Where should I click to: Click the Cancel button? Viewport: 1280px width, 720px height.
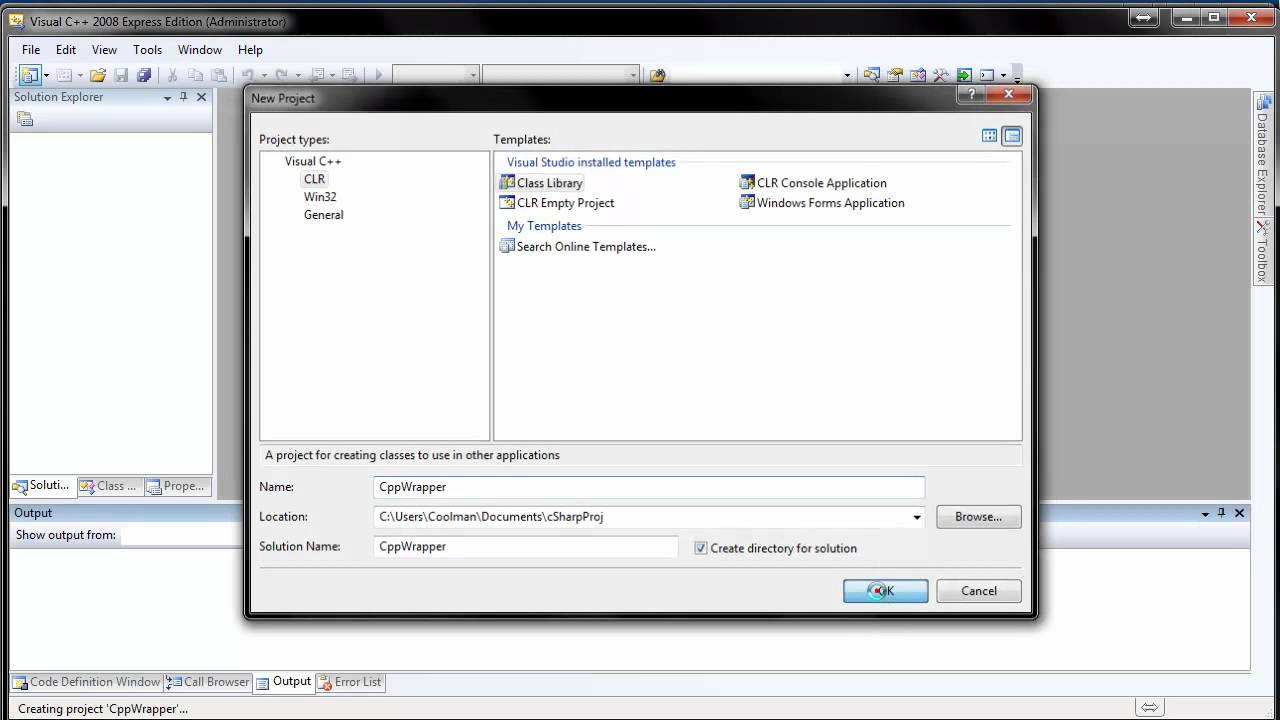(x=979, y=591)
